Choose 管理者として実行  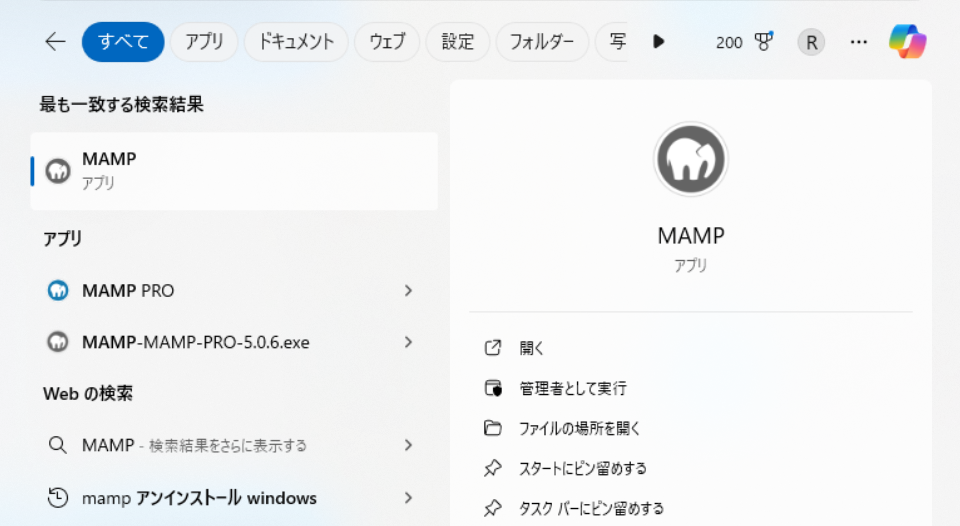(x=572, y=388)
